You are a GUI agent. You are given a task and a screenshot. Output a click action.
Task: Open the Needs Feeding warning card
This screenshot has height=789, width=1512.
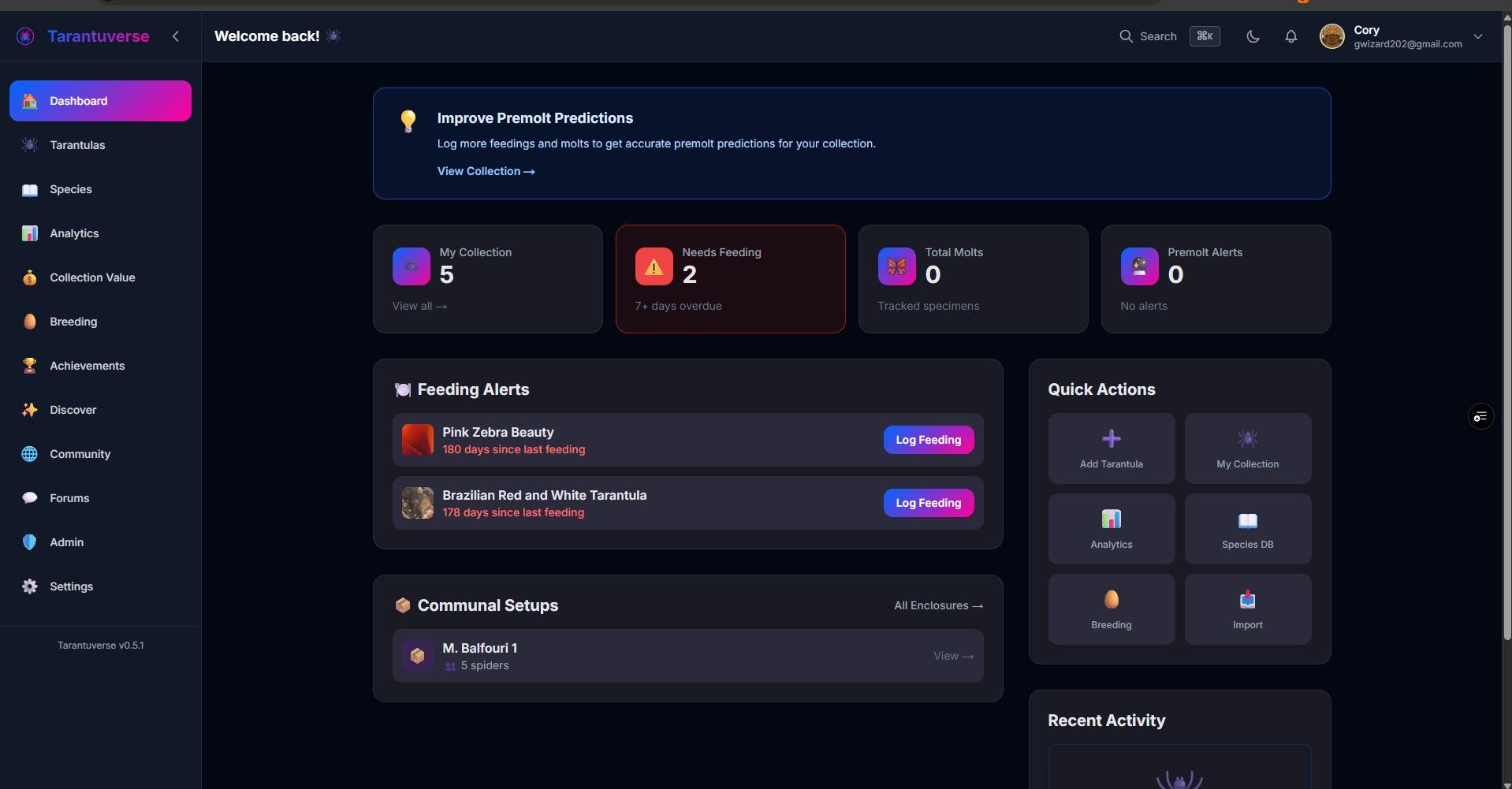click(x=730, y=279)
